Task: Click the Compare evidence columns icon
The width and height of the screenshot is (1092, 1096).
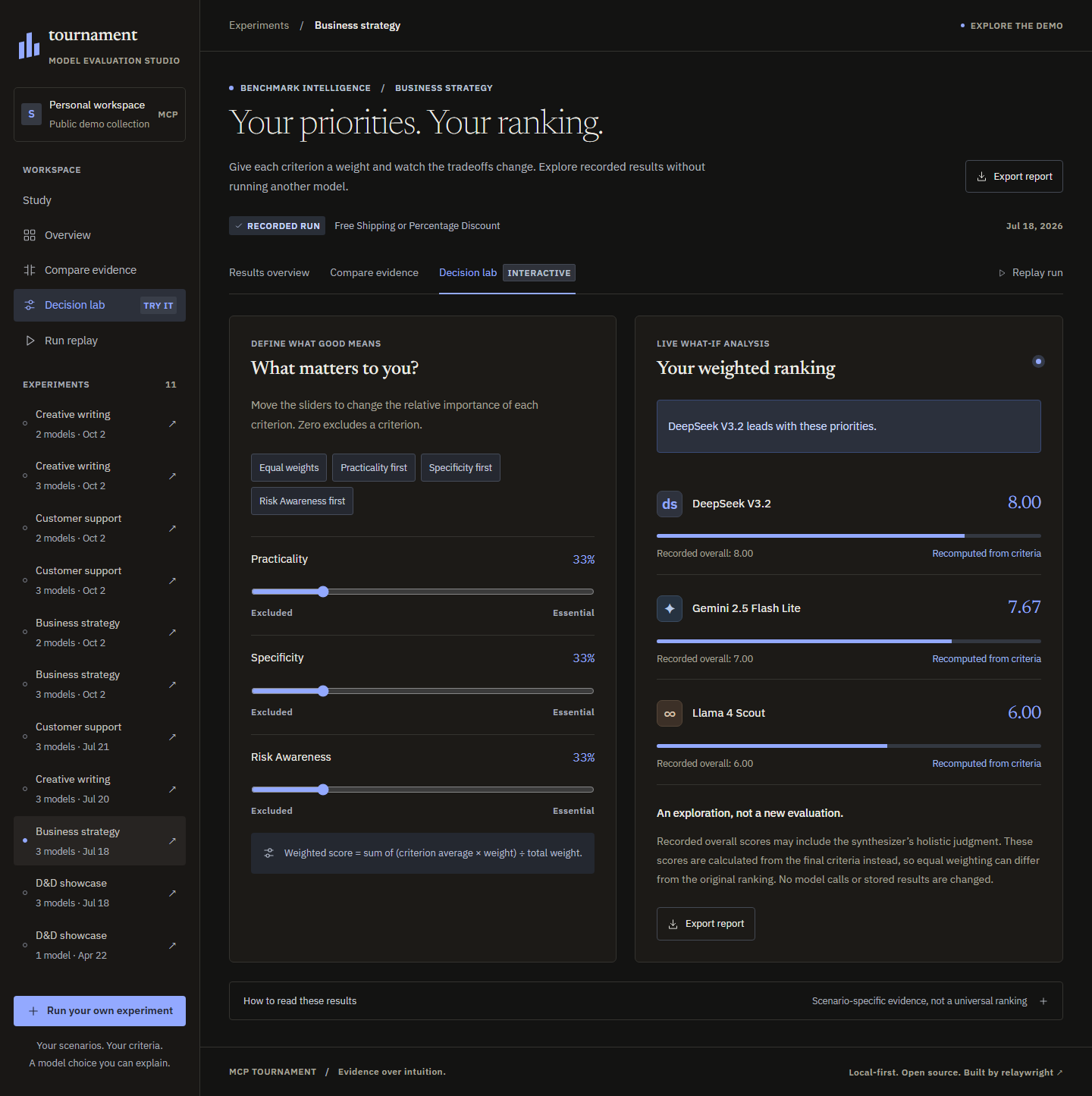Action: (x=30, y=270)
